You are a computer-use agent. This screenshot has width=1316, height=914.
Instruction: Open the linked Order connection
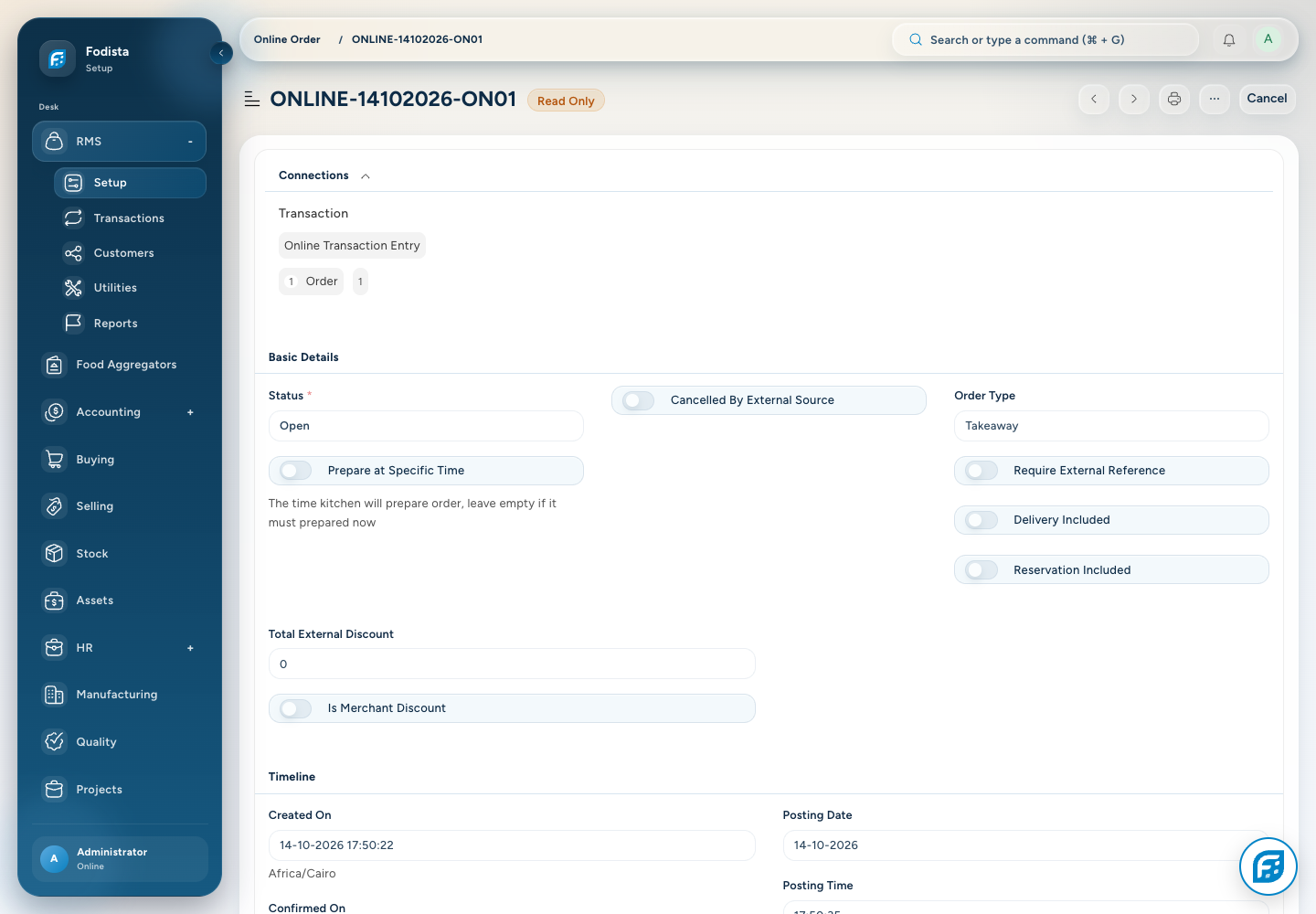click(312, 282)
